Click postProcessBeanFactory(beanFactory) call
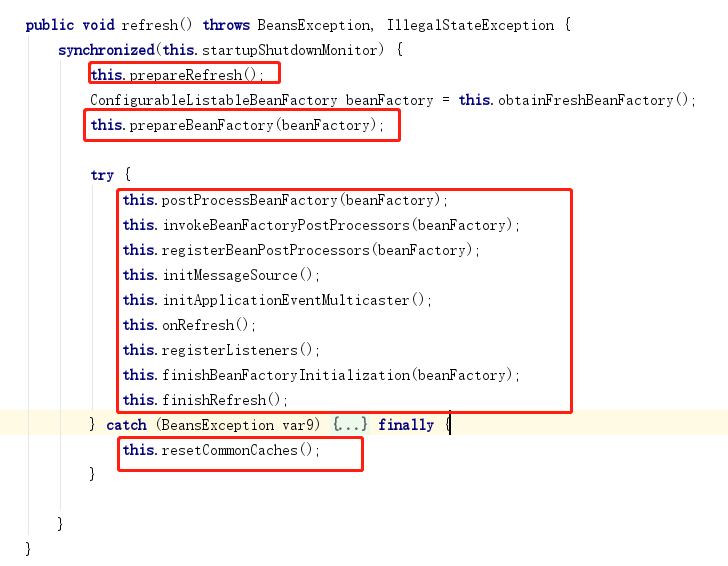Image resolution: width=728 pixels, height=566 pixels. [300, 200]
